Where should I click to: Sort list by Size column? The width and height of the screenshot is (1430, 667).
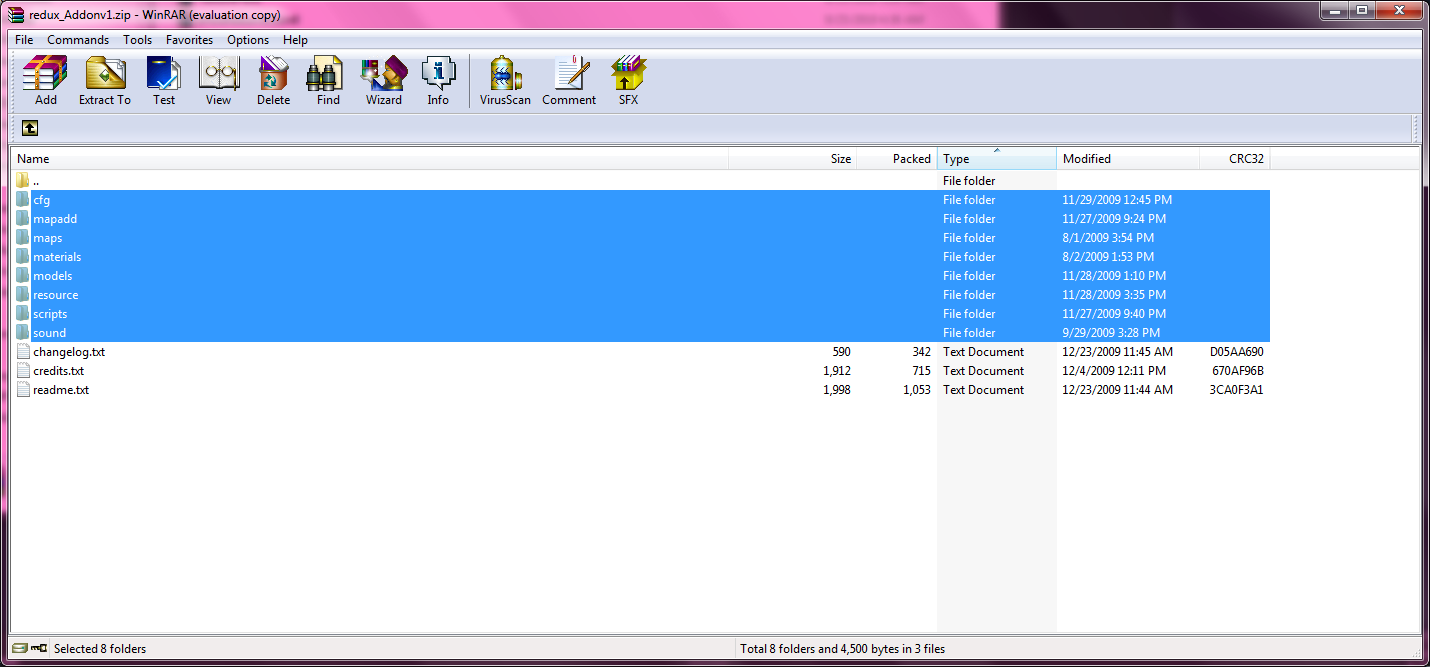792,159
